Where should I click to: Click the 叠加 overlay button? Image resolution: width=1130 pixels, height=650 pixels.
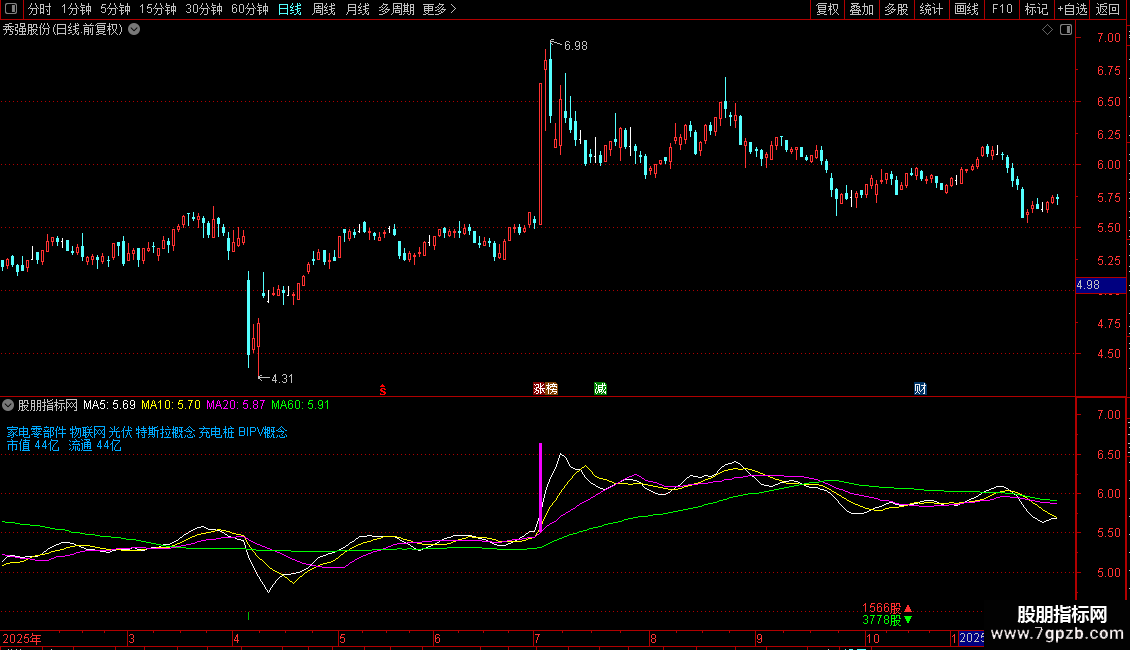coord(862,9)
